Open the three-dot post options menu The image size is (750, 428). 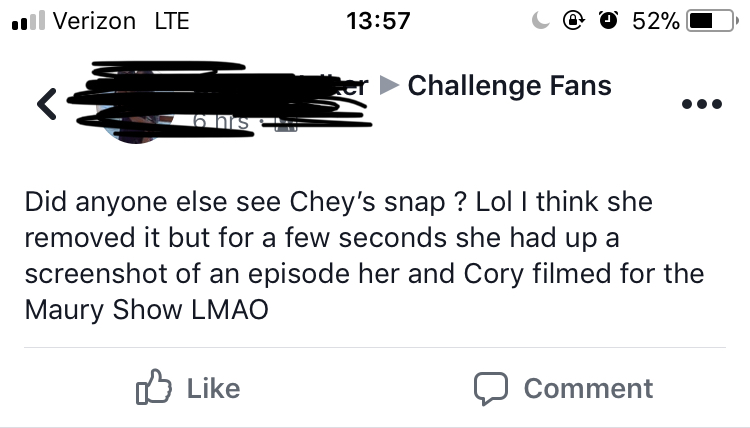(702, 104)
